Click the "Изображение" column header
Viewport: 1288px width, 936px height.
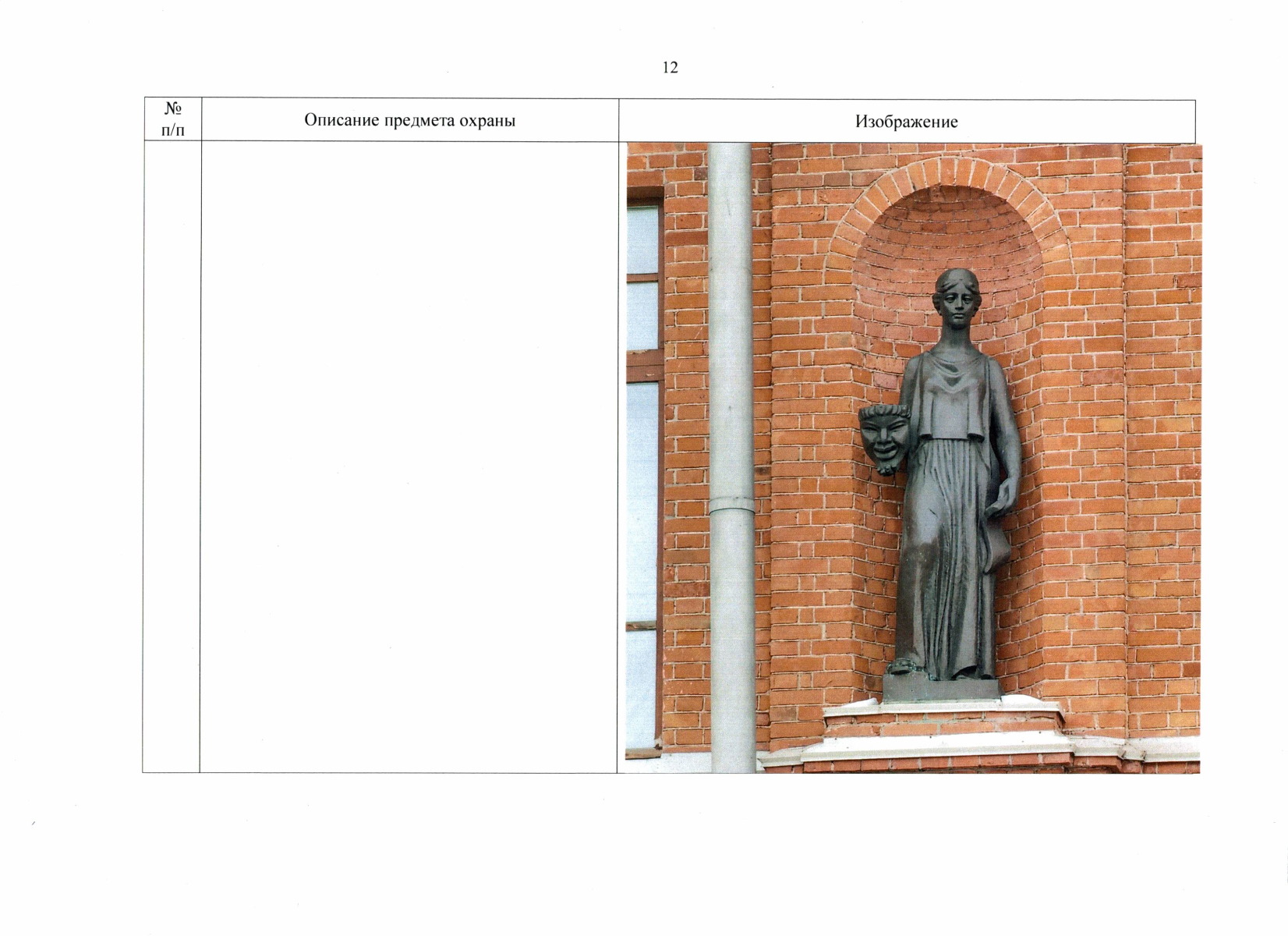tap(906, 122)
